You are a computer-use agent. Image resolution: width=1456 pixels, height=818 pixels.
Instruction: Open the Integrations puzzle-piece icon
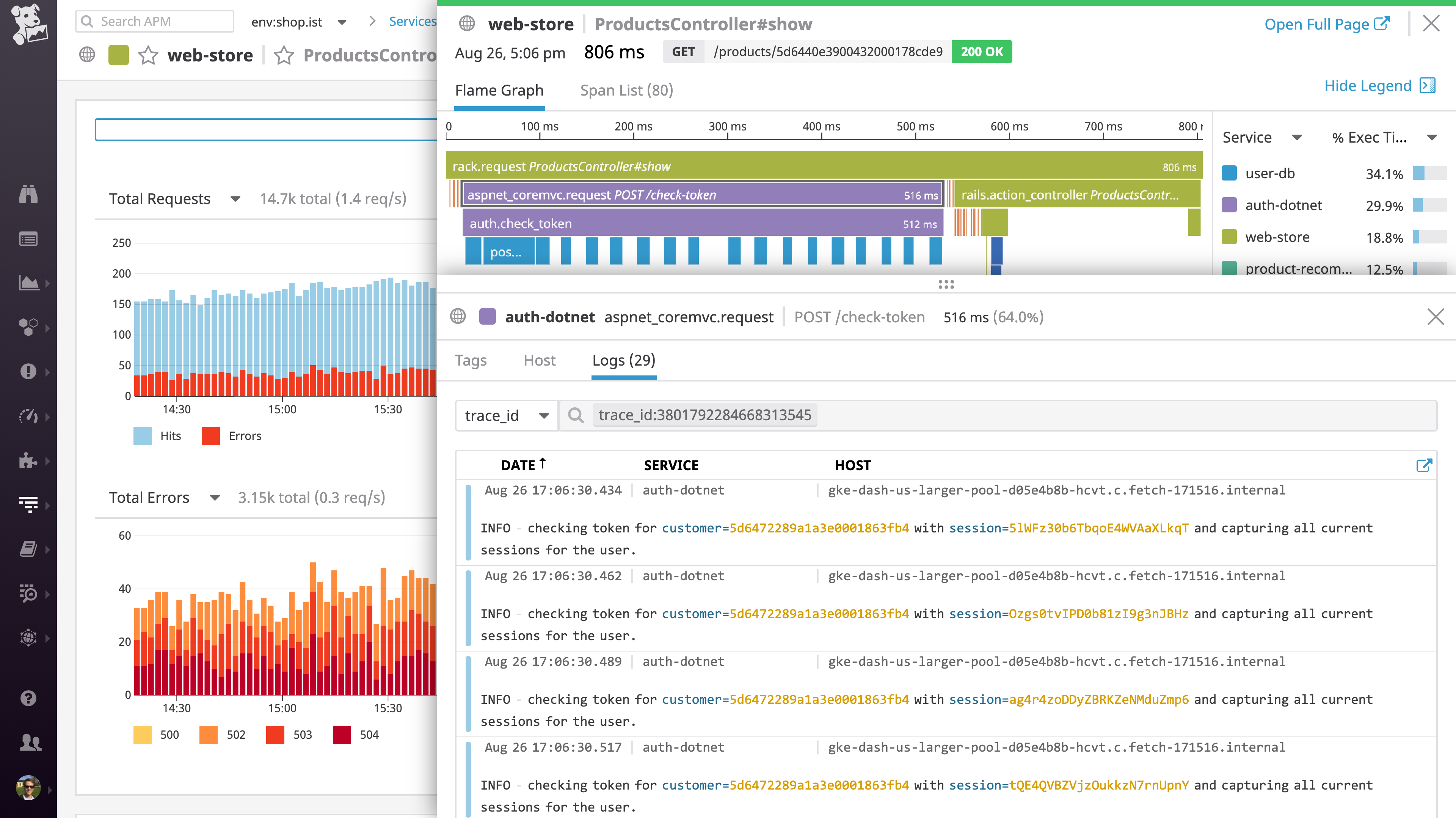tap(29, 461)
